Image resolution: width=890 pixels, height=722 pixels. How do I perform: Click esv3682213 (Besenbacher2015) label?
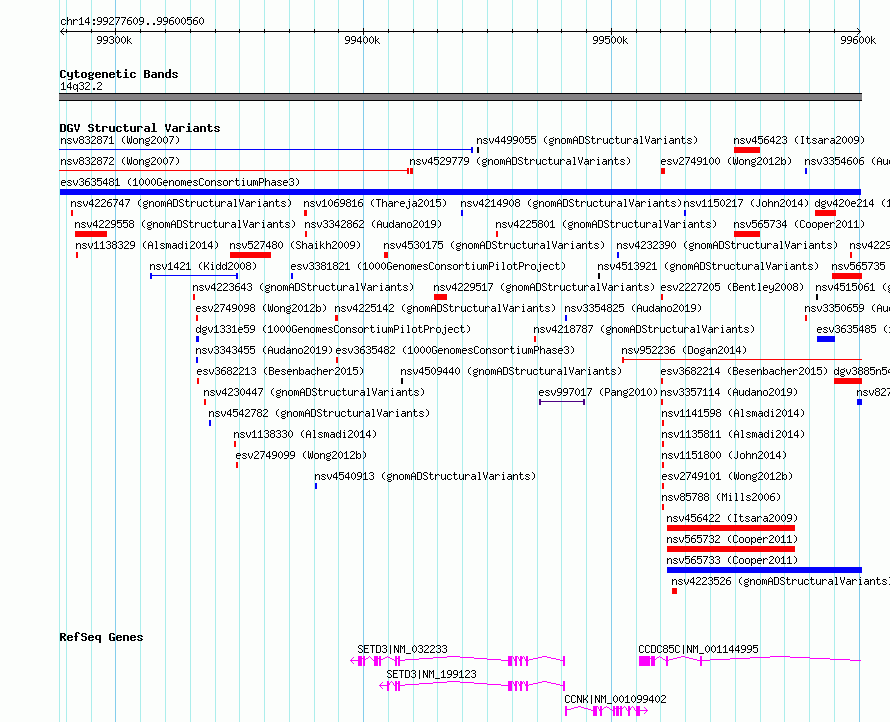pos(280,371)
